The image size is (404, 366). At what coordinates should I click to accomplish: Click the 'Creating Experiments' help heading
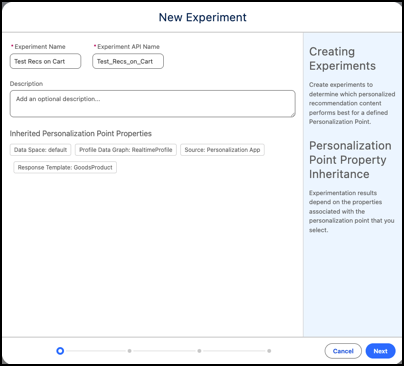(342, 59)
